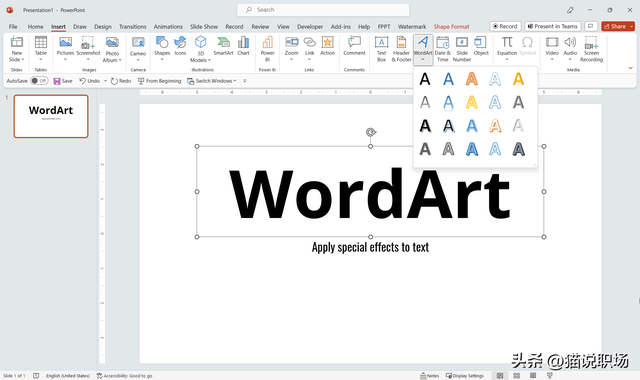Insert an Equation
The image size is (640, 380).
coord(507,48)
